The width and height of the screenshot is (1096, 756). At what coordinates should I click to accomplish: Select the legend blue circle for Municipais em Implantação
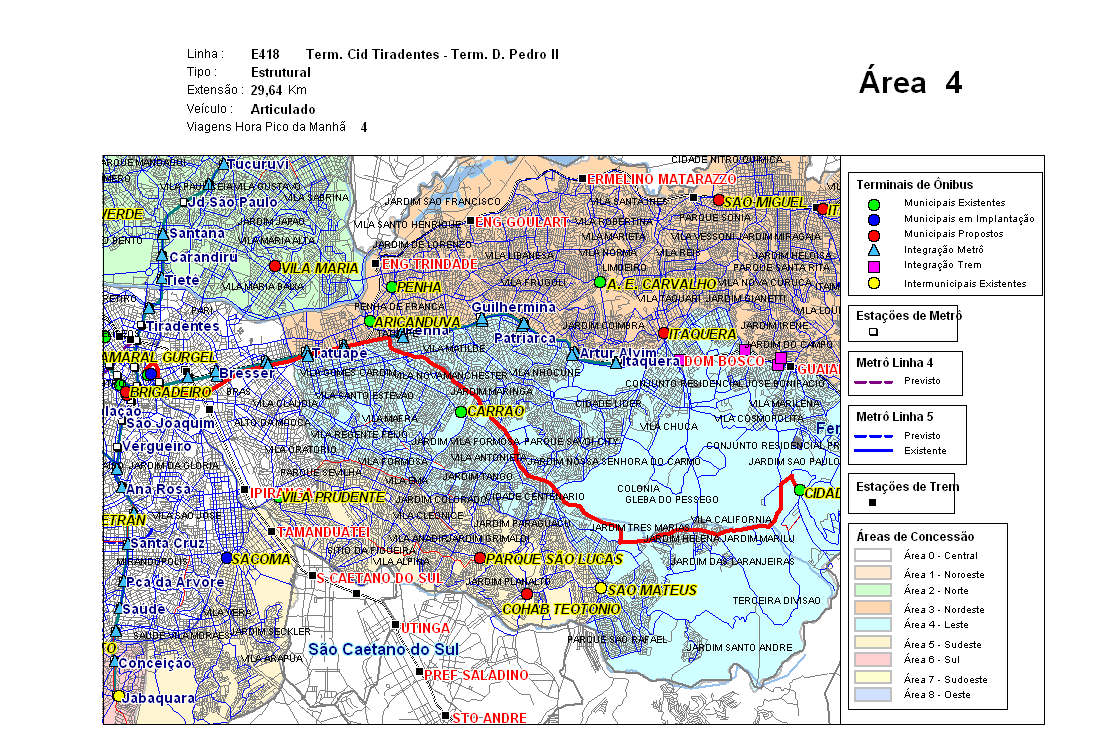(874, 220)
